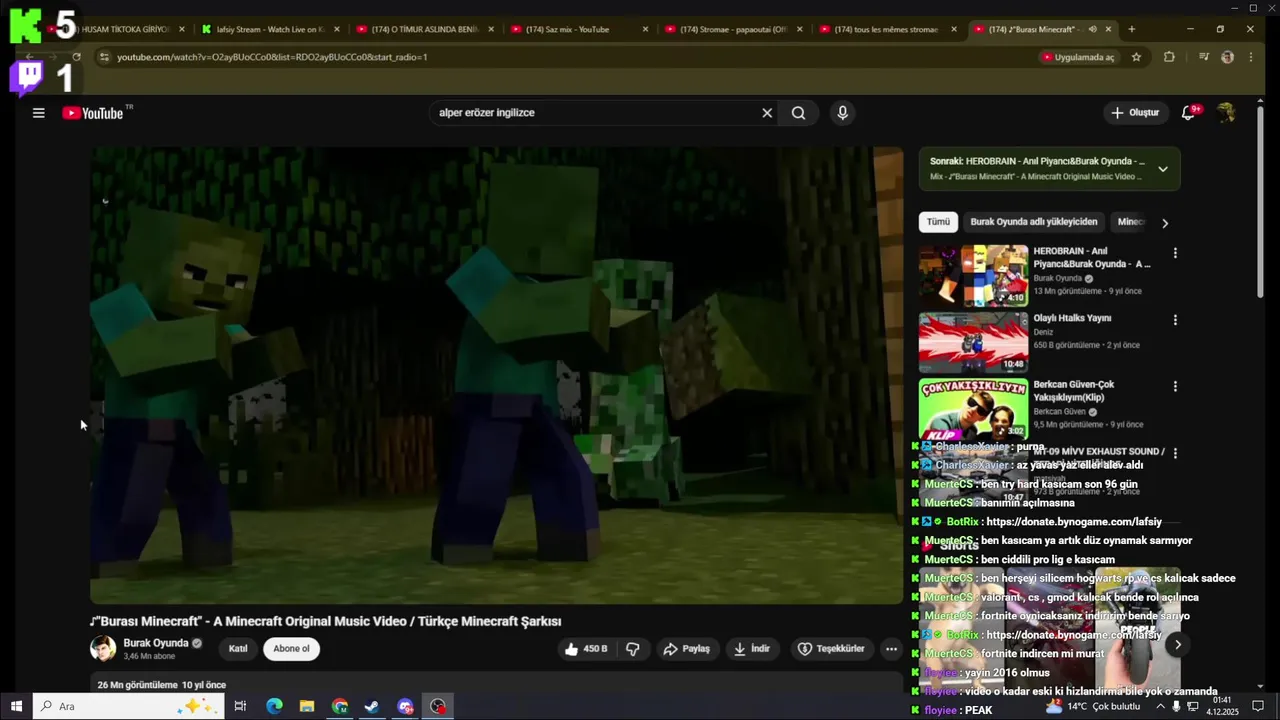Viewport: 1280px width, 720px height.
Task: Click the Windows taskbar search box
Action: [x=128, y=706]
